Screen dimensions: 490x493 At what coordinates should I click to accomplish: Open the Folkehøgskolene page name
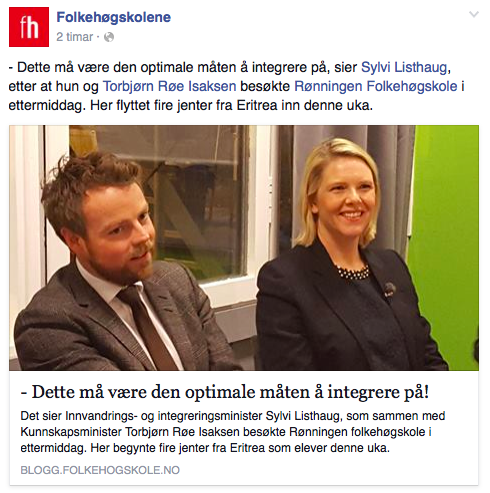click(114, 17)
